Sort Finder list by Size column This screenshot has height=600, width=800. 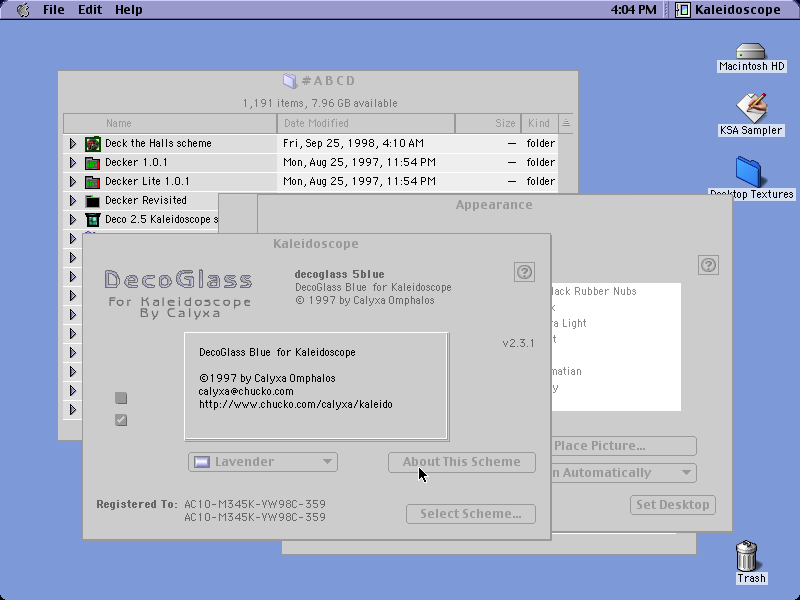point(488,123)
